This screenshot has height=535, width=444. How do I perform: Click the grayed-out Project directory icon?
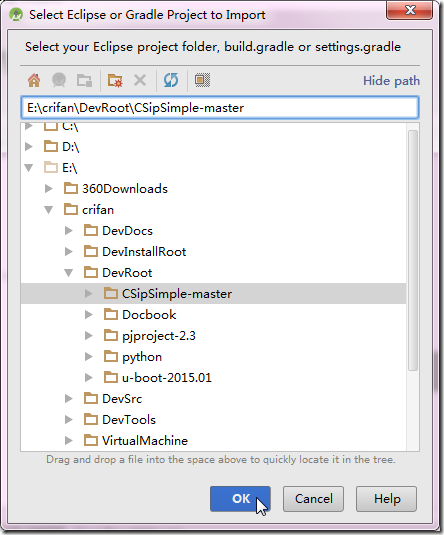[x=59, y=81]
